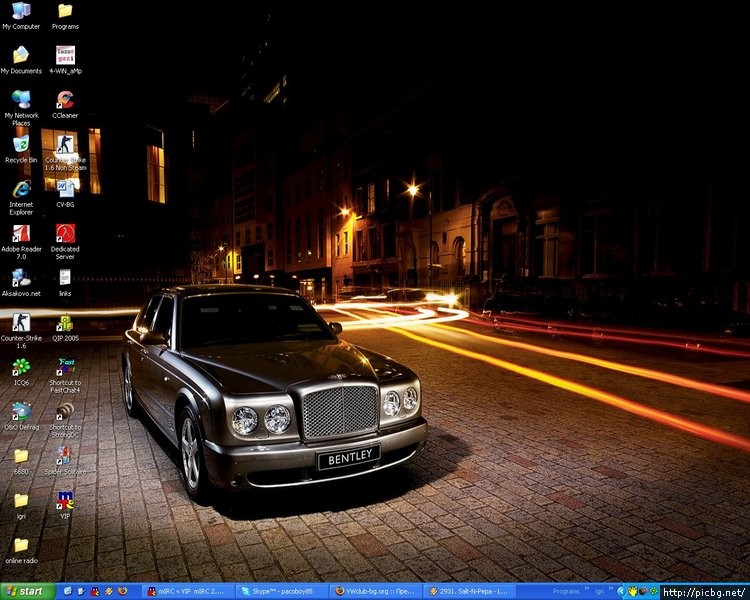
Task: Open the 6680 folder
Action: [21, 461]
